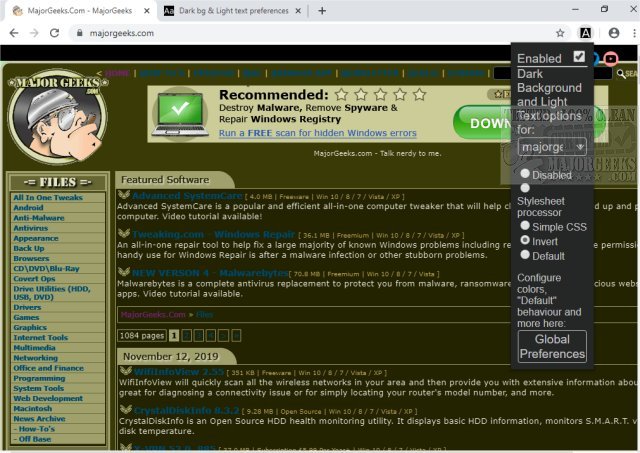This screenshot has height=453, width=640.
Task: Click the fifth rating star in Recommended banner
Action: (420, 95)
